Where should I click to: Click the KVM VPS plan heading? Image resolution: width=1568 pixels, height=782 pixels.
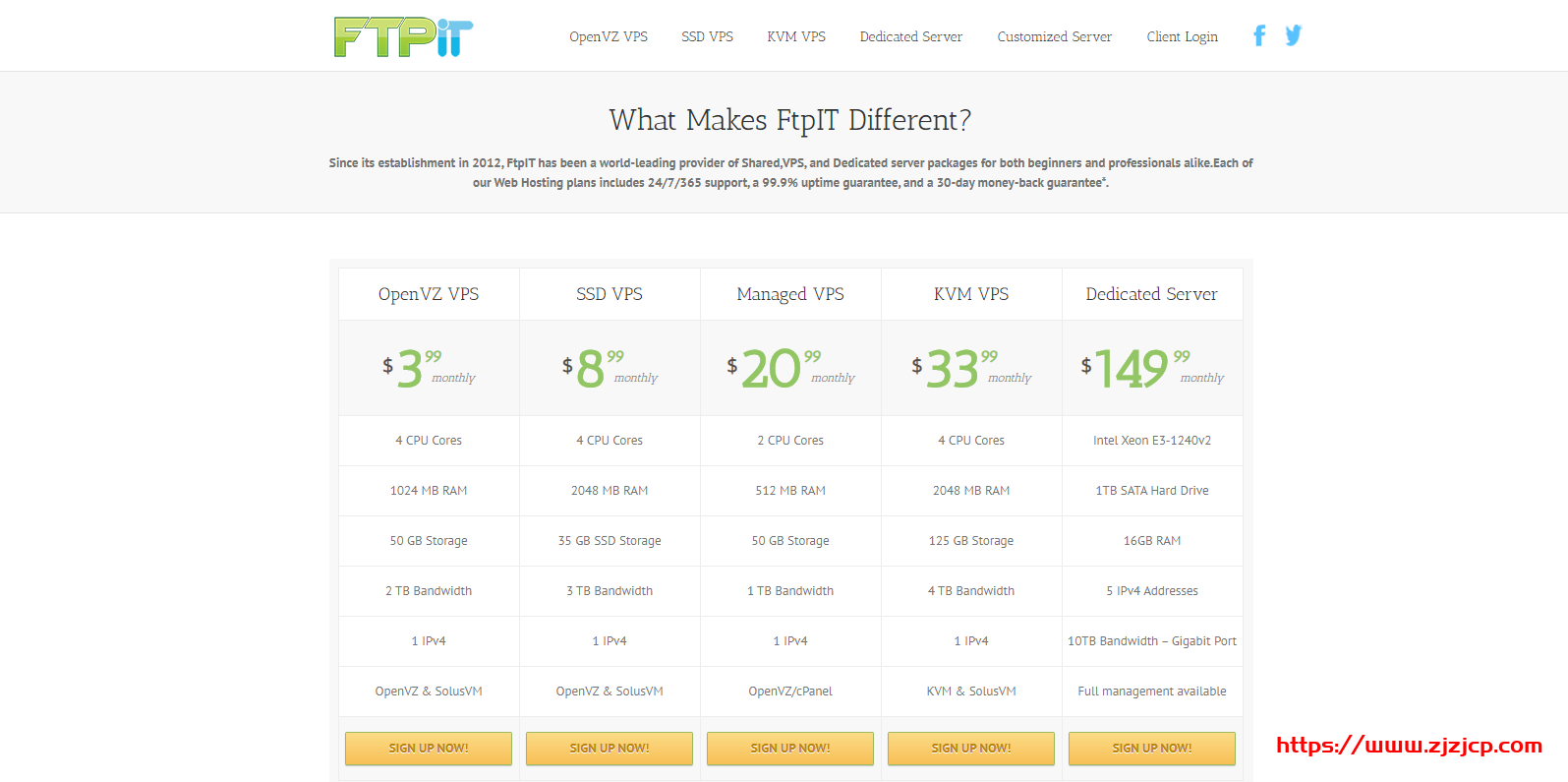(971, 294)
